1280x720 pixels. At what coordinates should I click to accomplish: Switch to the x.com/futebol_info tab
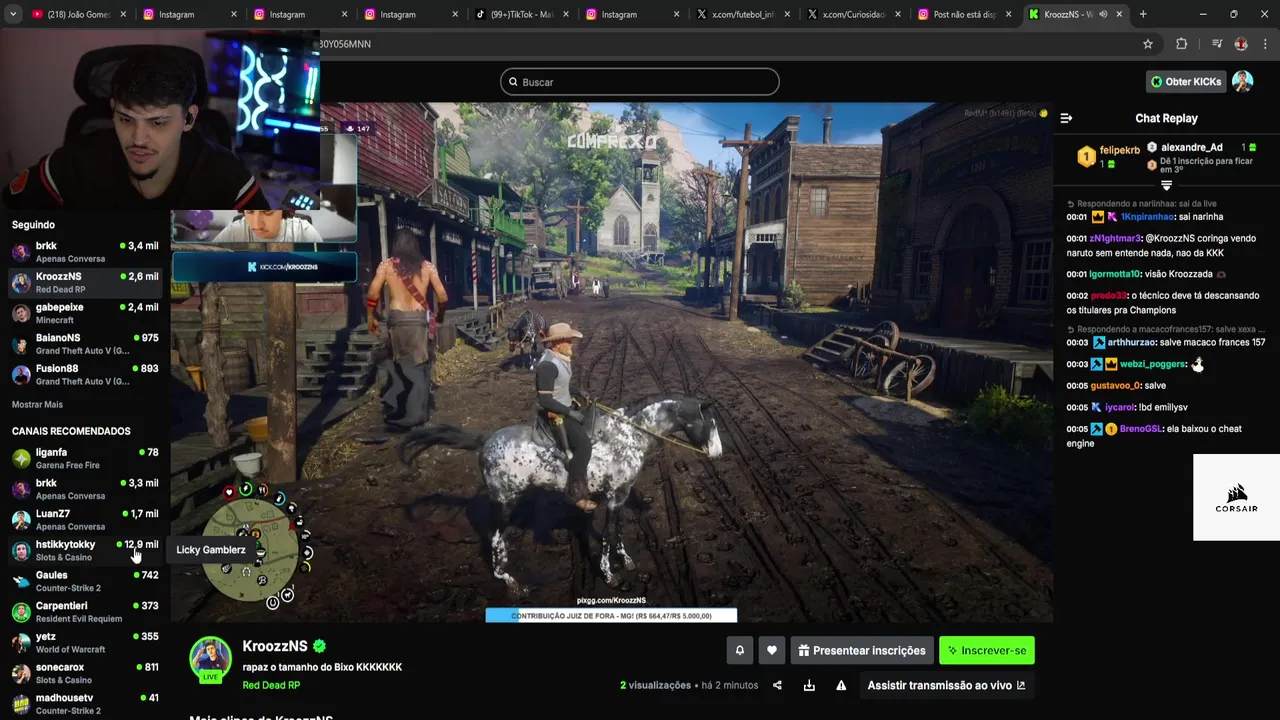click(x=742, y=14)
